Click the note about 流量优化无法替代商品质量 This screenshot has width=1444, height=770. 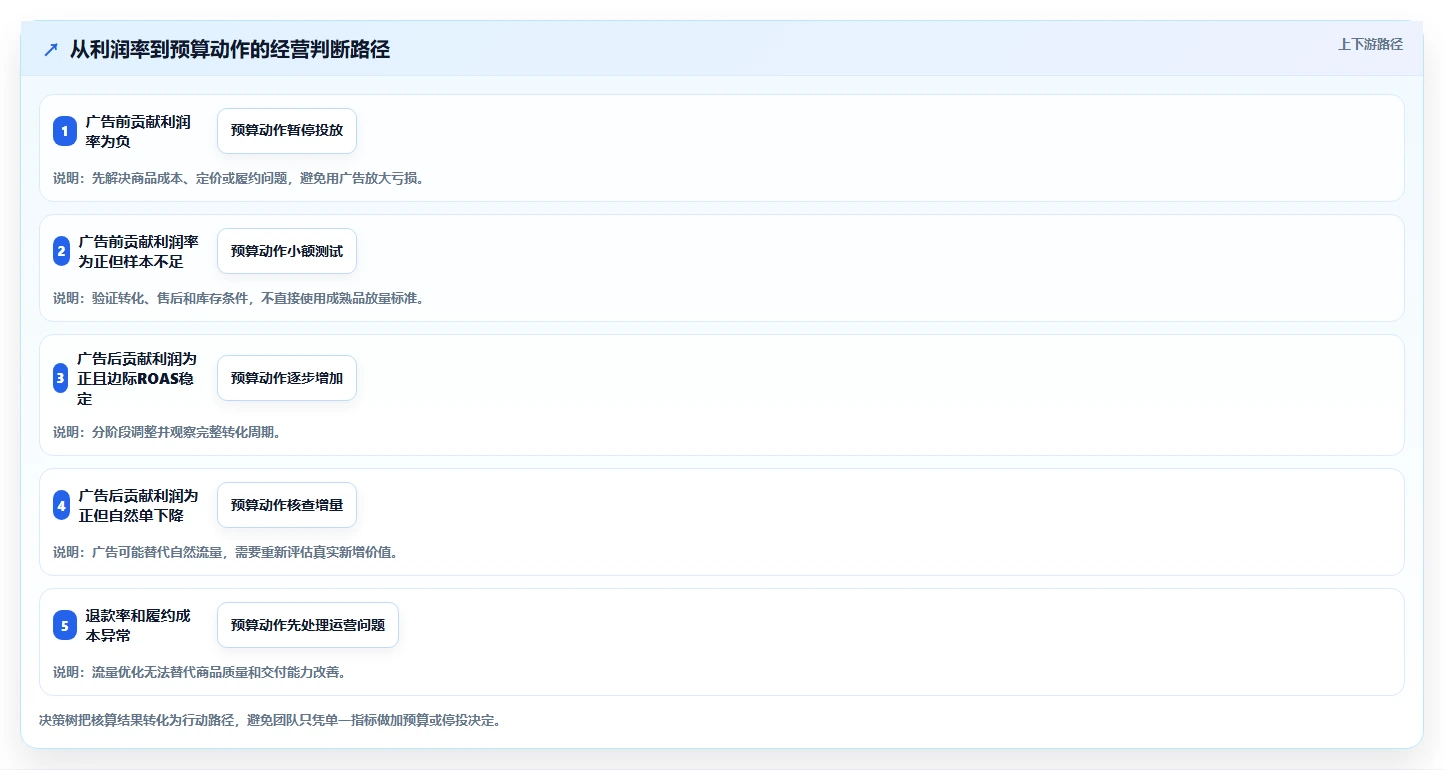point(200,672)
